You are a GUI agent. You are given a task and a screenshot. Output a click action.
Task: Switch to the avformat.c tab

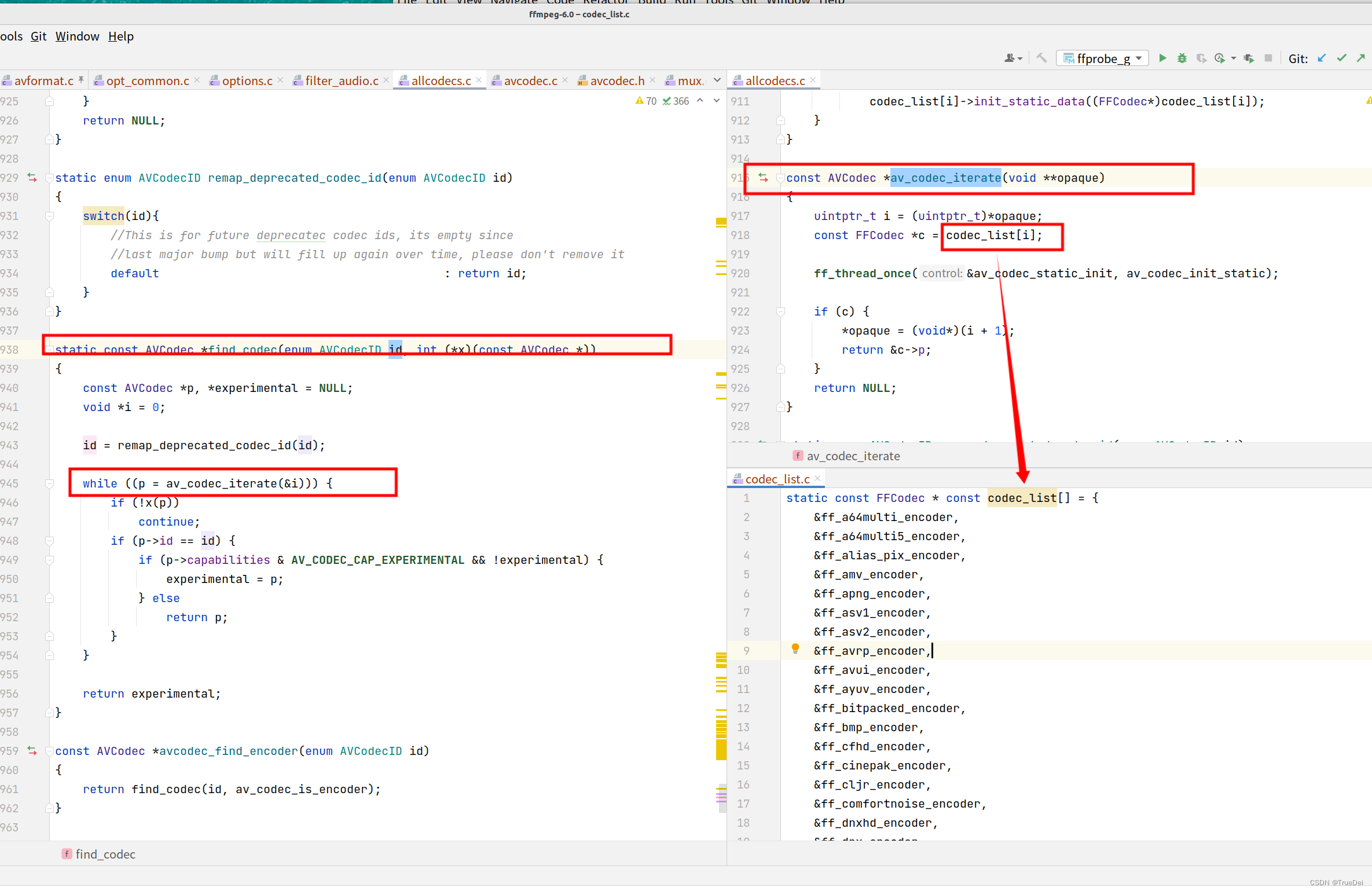[x=43, y=81]
